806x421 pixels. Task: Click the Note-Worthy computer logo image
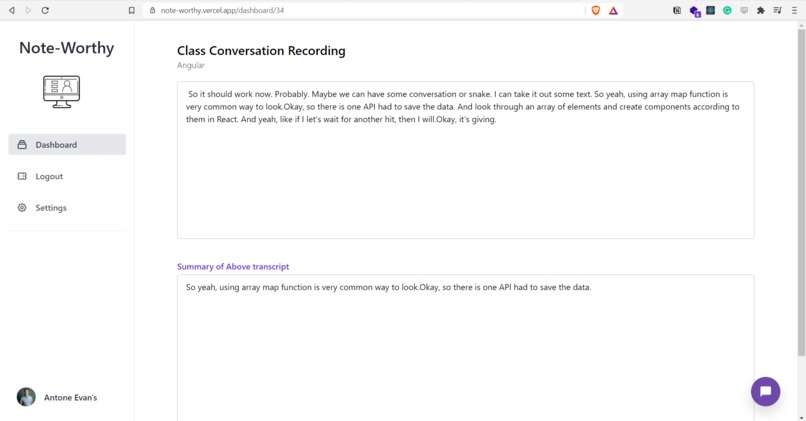coord(62,91)
